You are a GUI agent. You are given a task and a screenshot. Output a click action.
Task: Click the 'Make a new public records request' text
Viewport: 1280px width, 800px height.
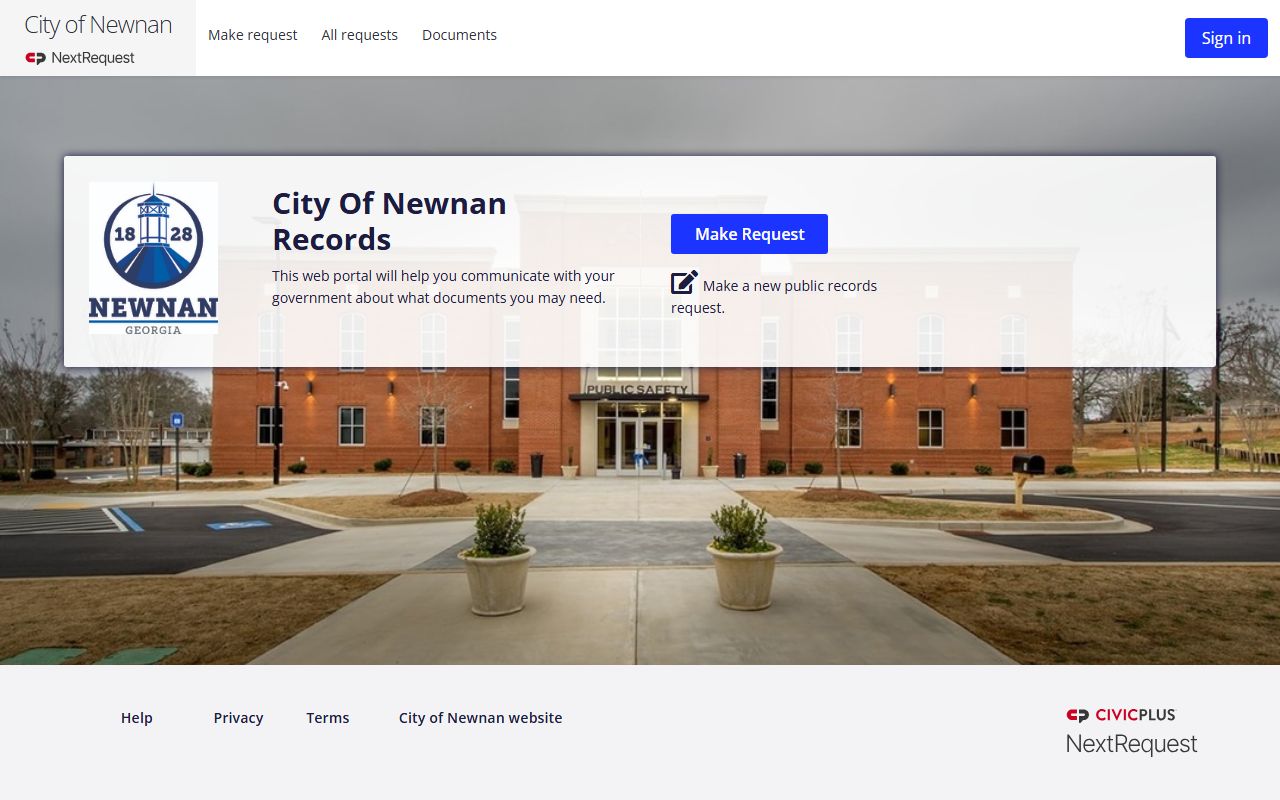[x=775, y=297]
